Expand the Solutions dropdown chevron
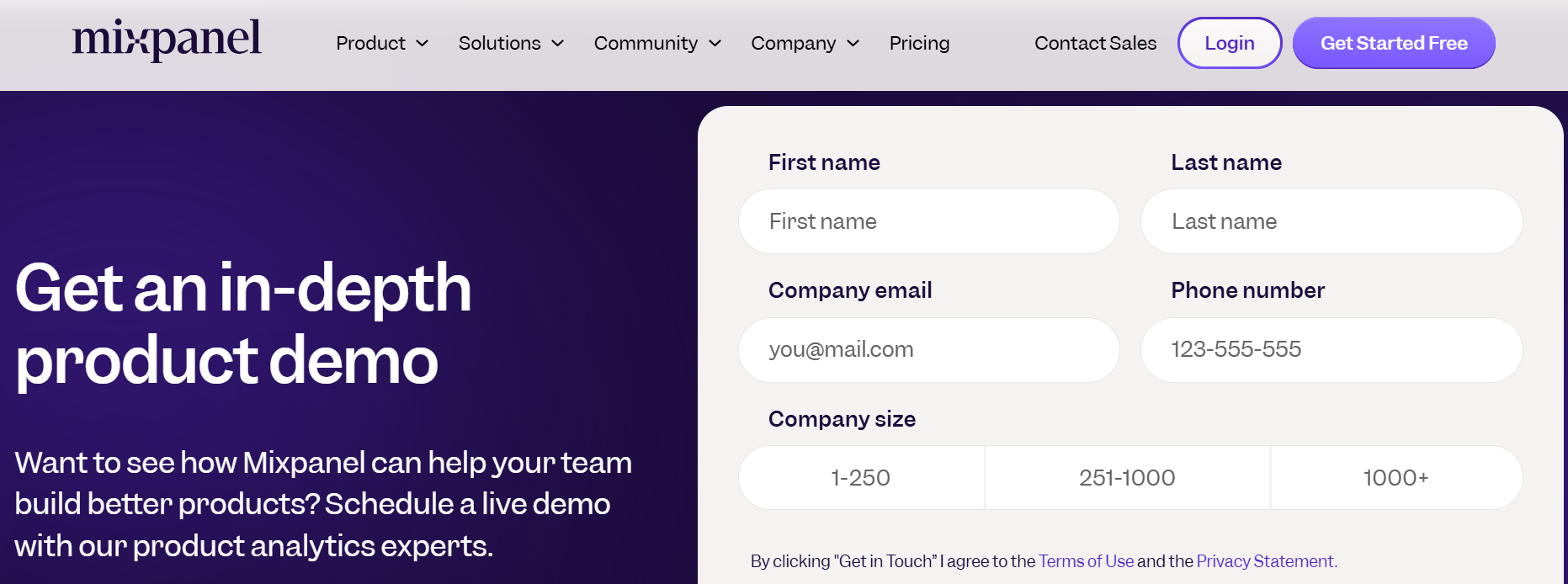This screenshot has height=584, width=1568. pos(557,44)
